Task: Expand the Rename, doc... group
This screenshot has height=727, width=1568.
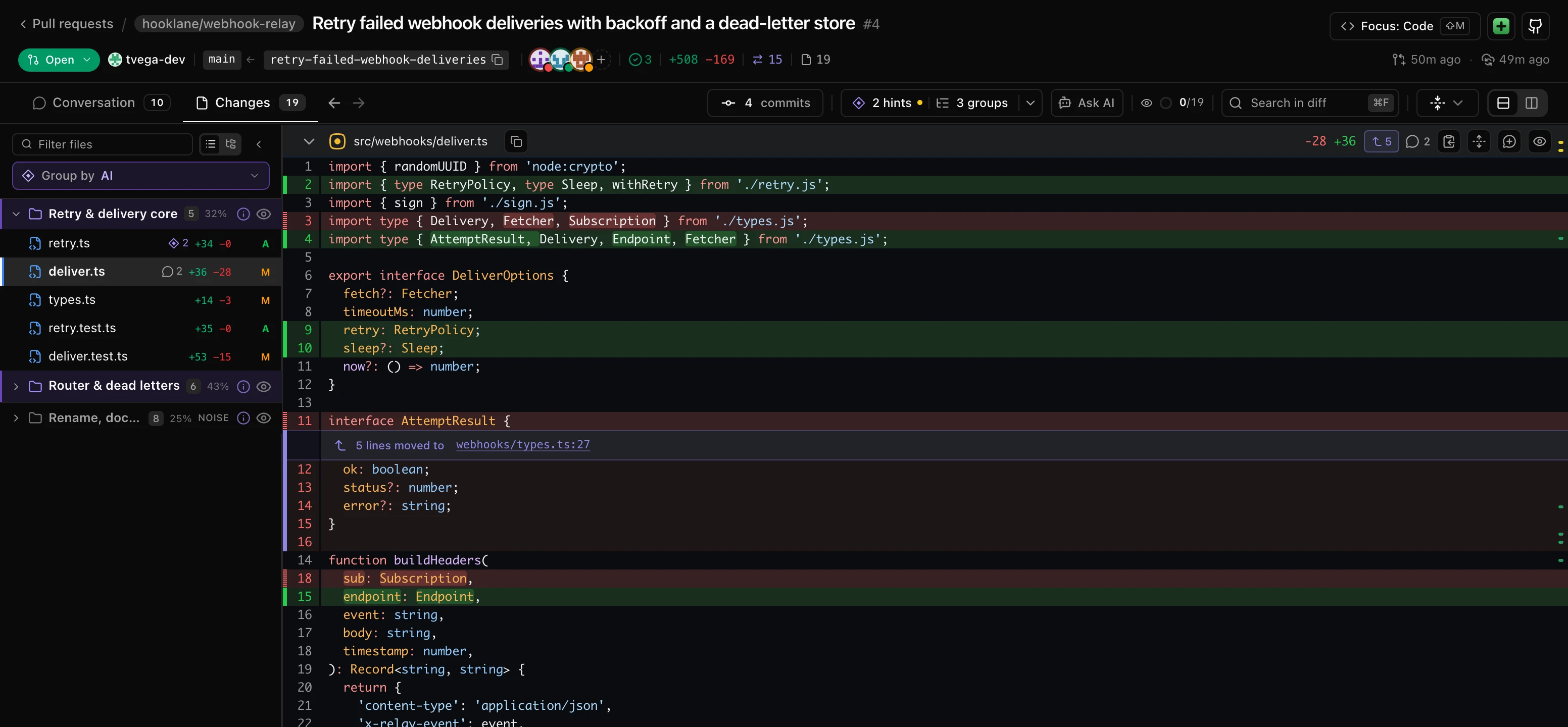Action: pyautogui.click(x=17, y=418)
